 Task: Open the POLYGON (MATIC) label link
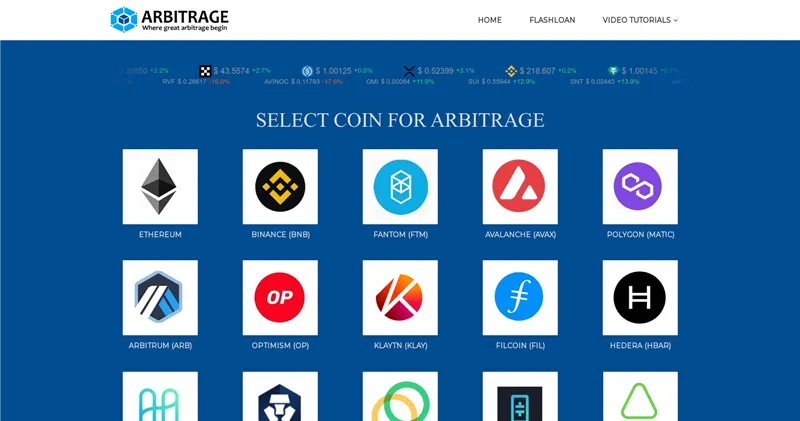(640, 235)
